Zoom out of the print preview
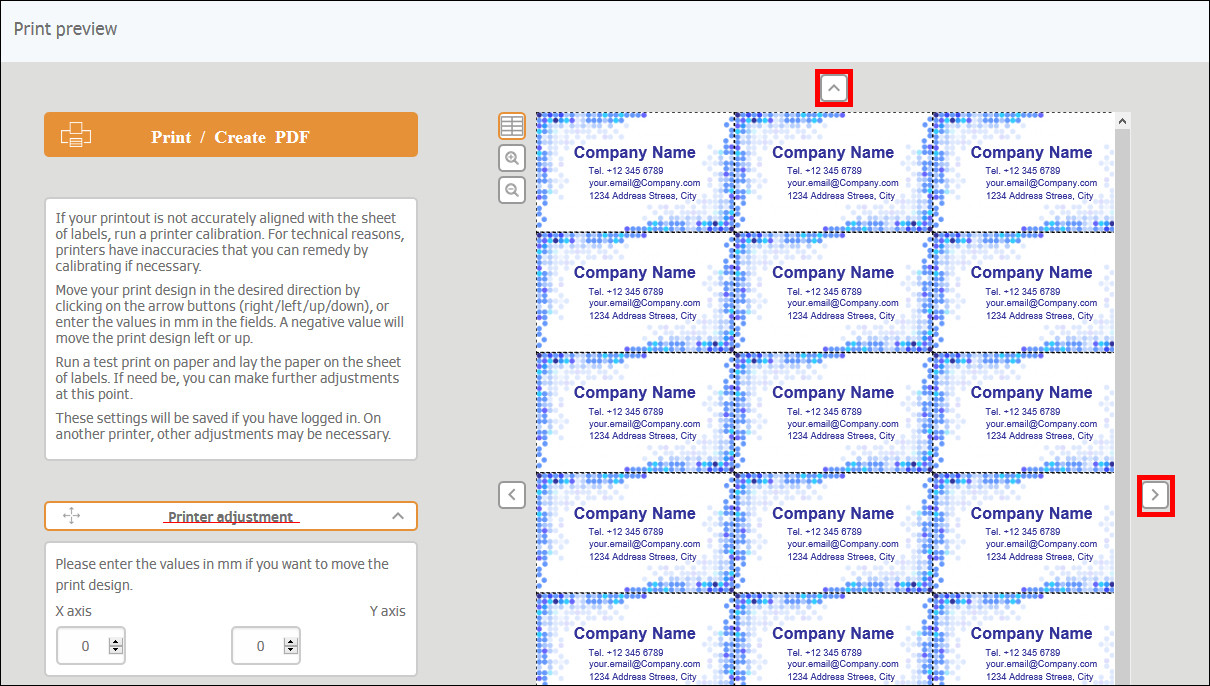The image size is (1210, 686). [512, 189]
